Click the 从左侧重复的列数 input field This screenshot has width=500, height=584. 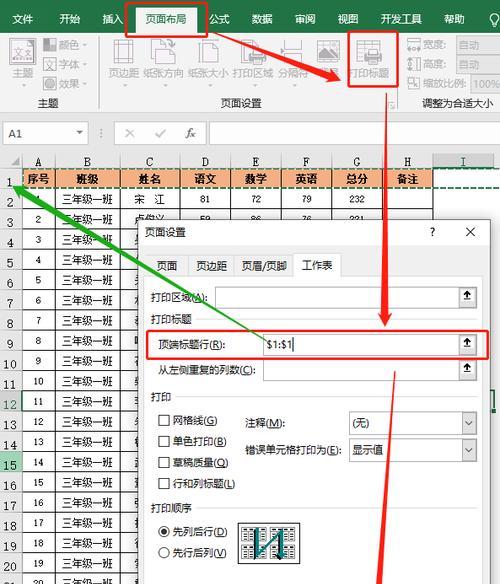click(x=361, y=370)
